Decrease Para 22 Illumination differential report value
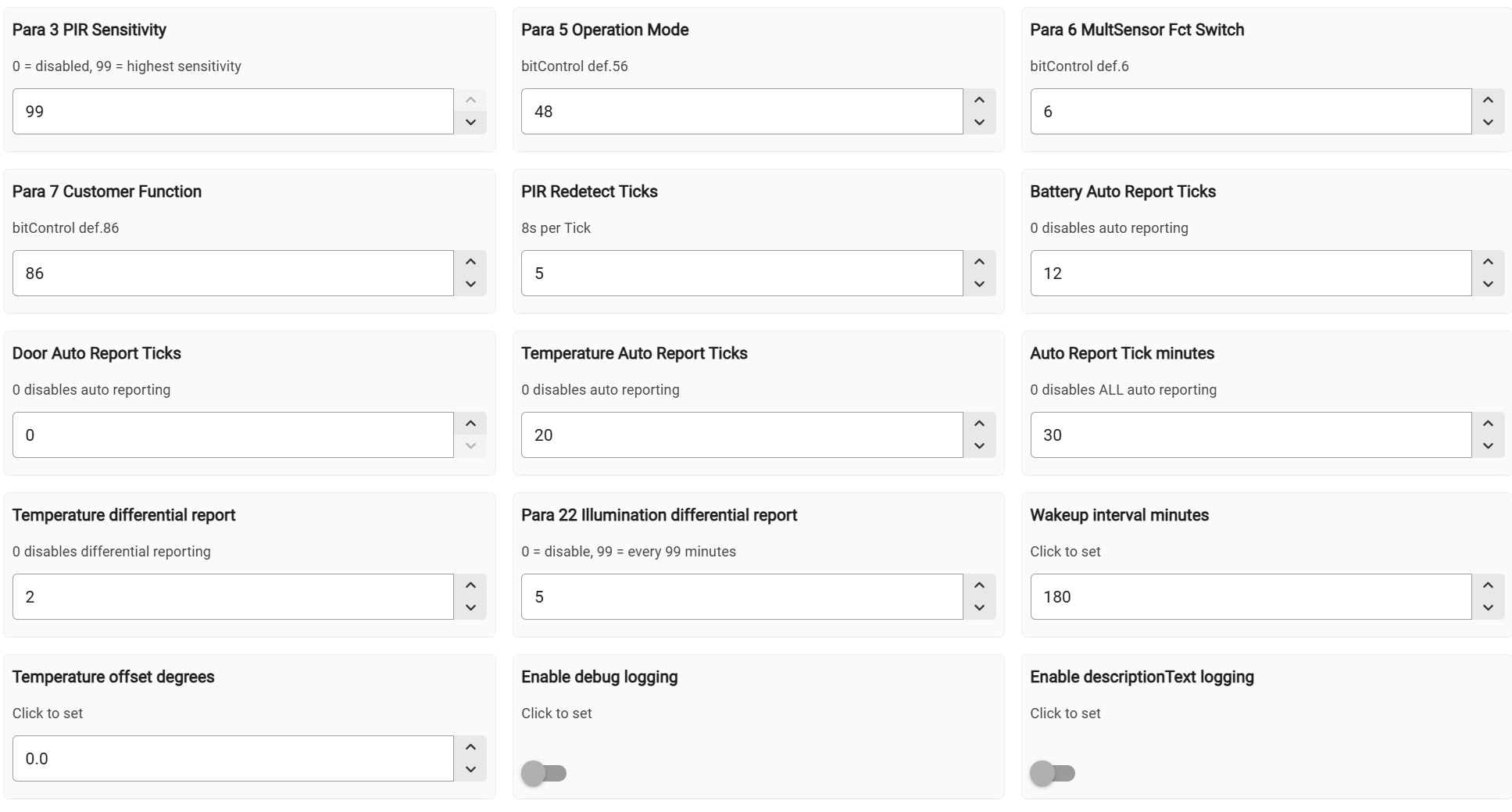1512x812 pixels. click(x=979, y=608)
